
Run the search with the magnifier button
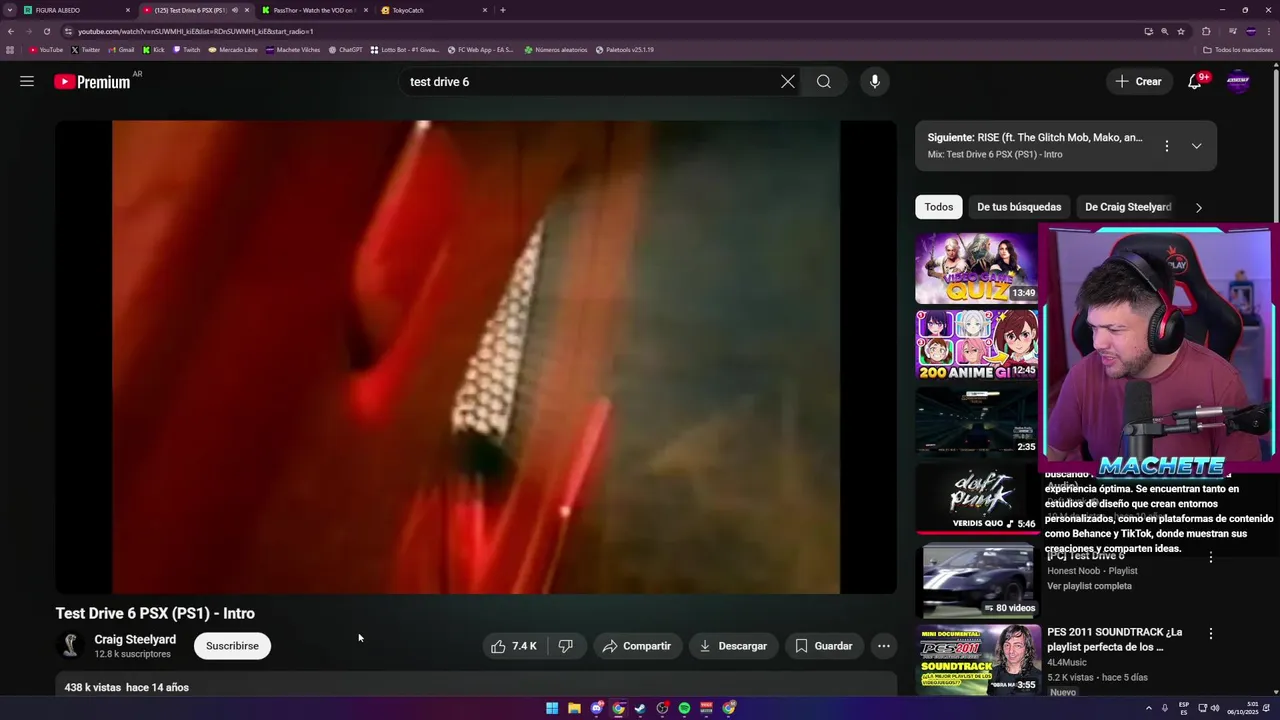[x=824, y=82]
